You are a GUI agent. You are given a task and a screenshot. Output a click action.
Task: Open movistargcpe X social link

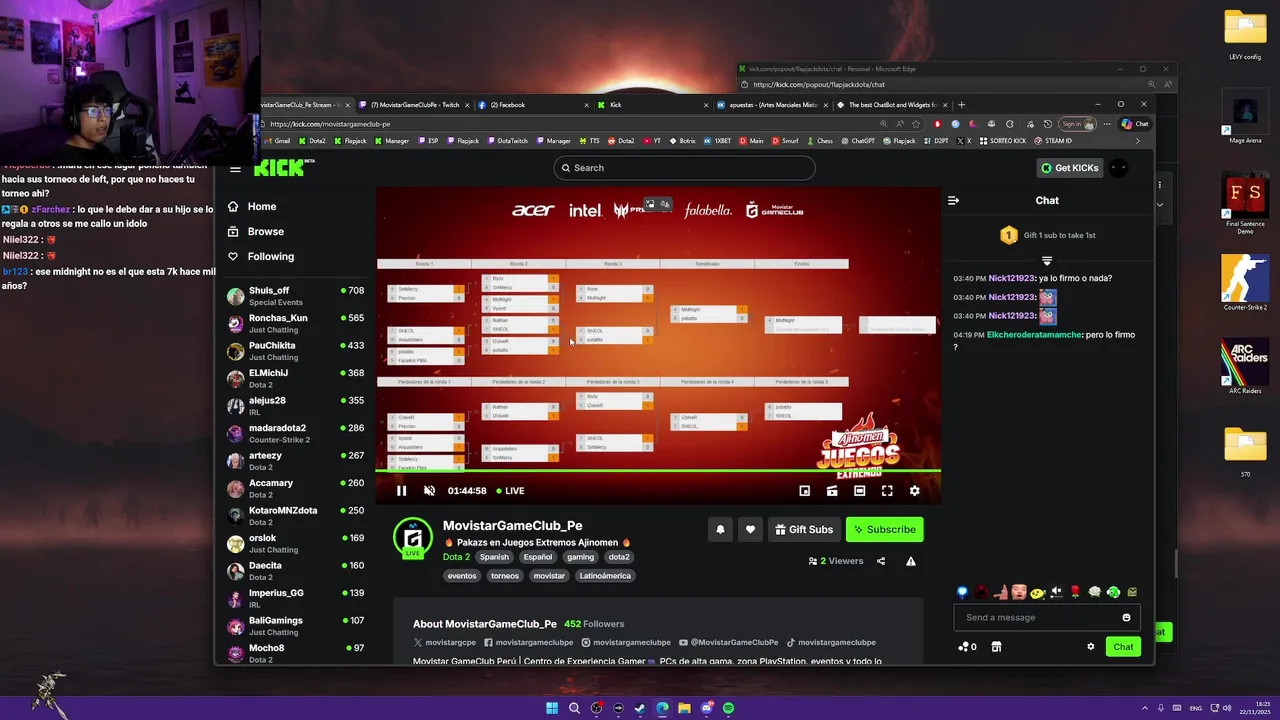(x=445, y=643)
